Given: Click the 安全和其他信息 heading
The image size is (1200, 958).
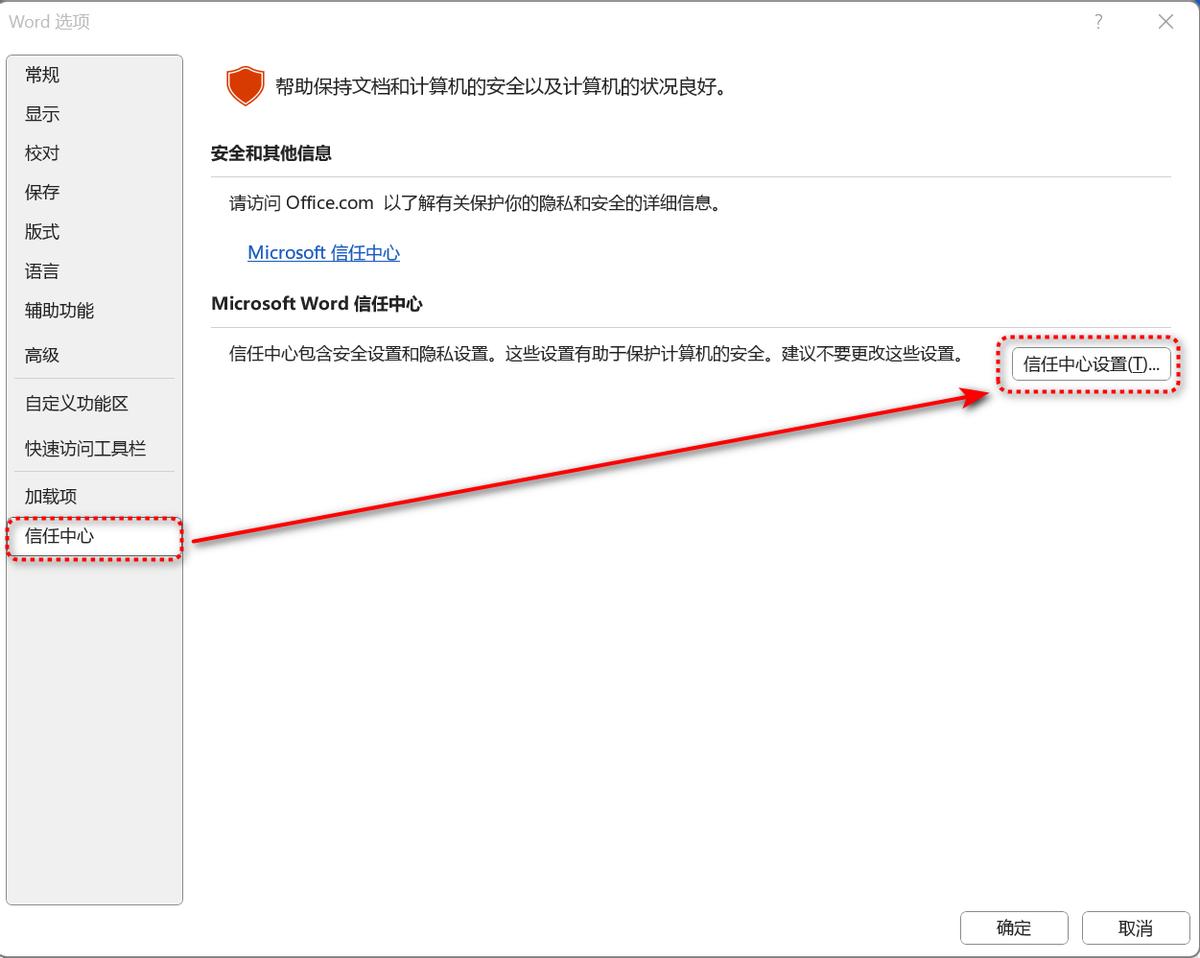Looking at the screenshot, I should [272, 153].
